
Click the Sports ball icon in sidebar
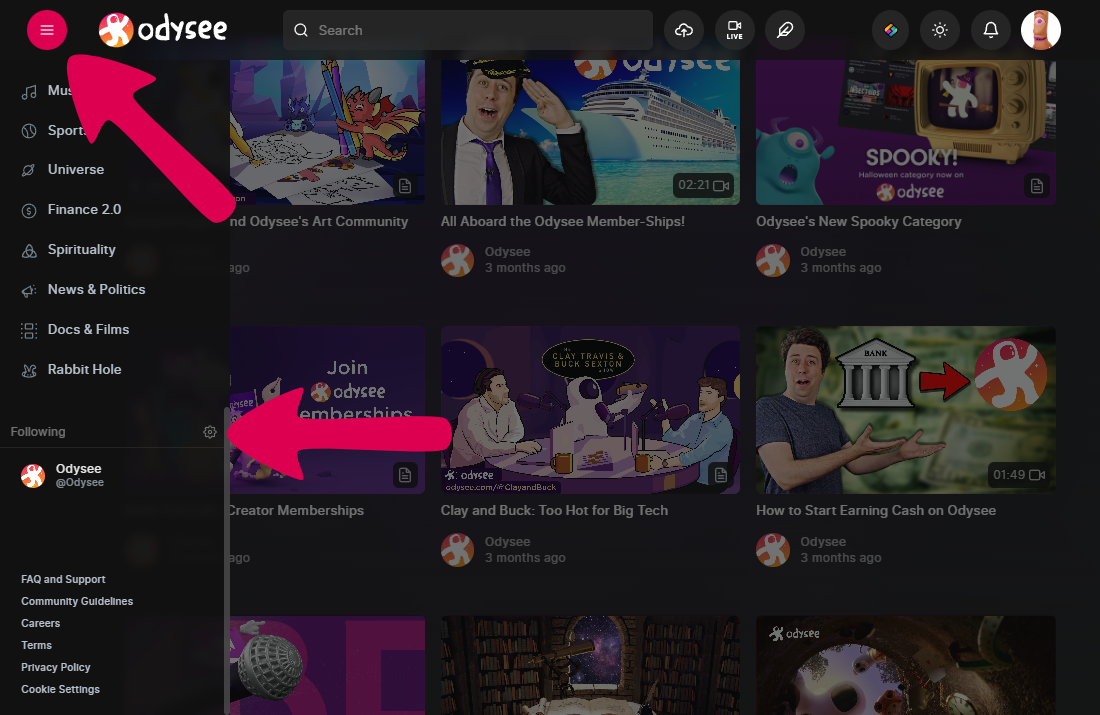[29, 131]
